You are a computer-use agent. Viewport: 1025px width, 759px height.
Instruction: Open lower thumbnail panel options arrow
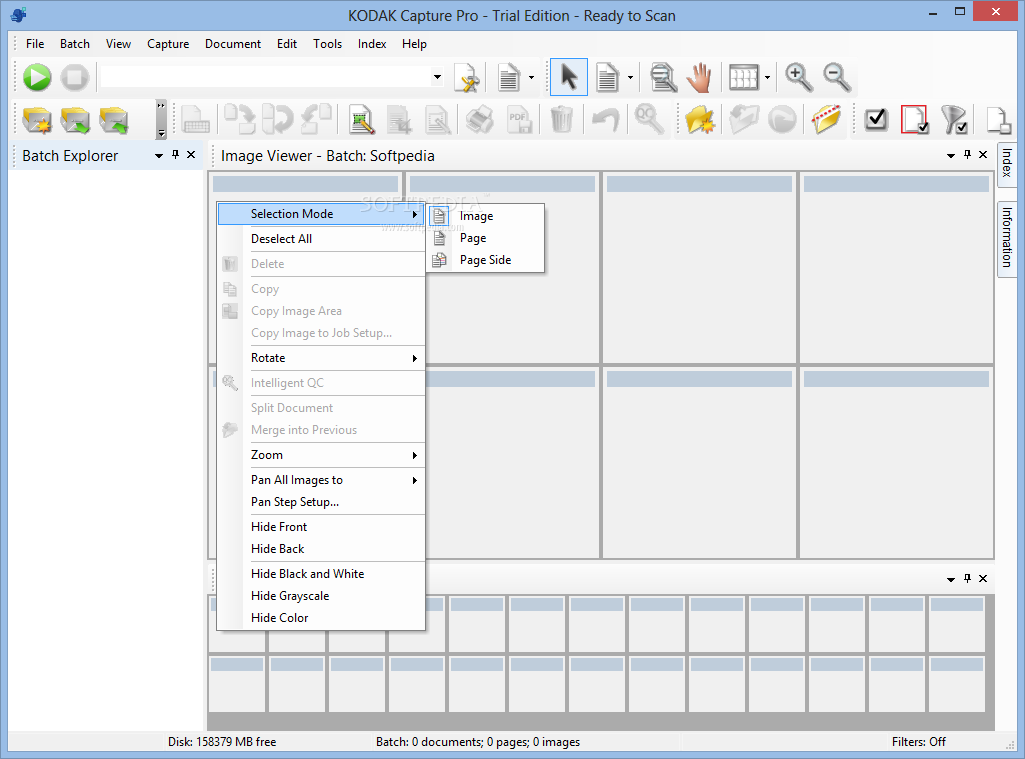tap(951, 579)
